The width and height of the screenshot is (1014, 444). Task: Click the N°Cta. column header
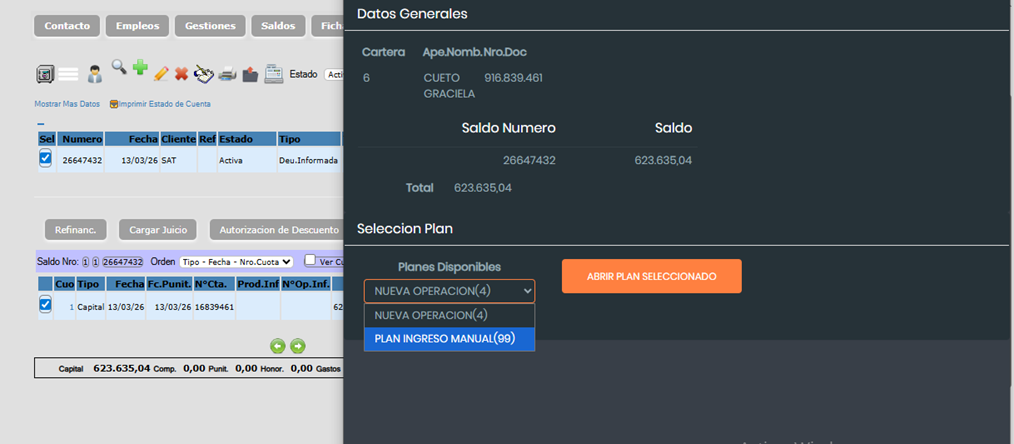point(215,284)
